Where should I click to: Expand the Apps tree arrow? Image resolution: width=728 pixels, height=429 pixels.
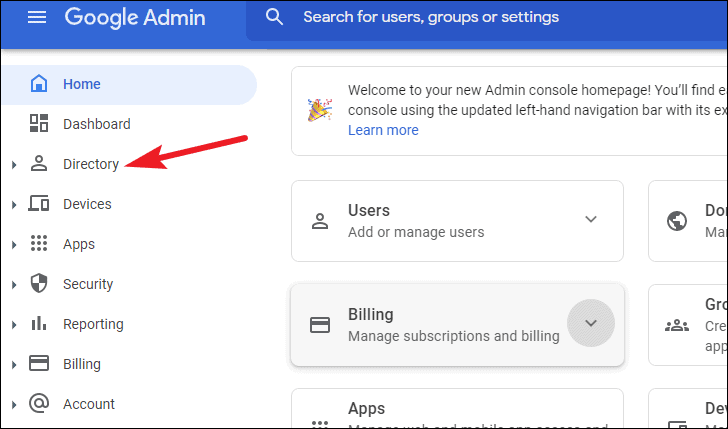point(14,244)
